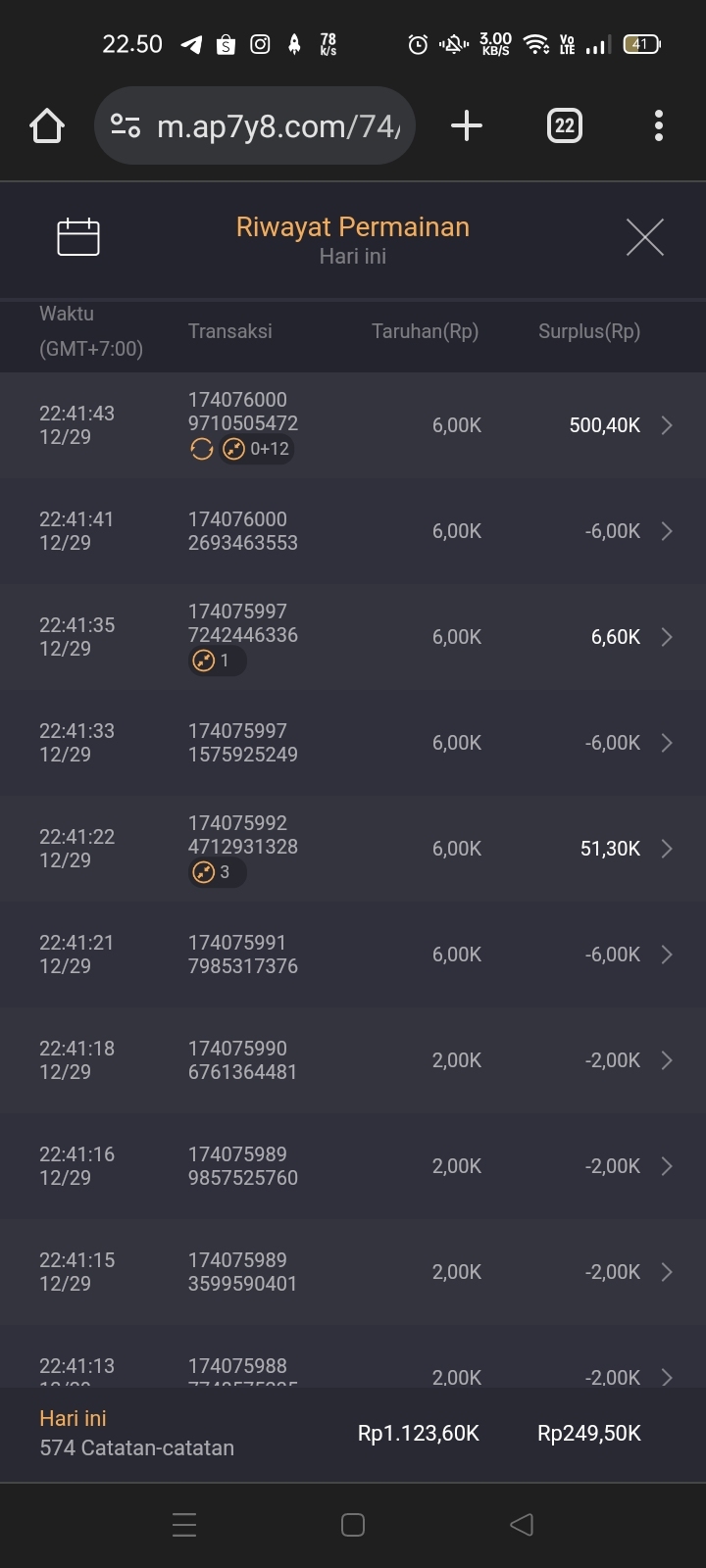Expand the 22:41:43 transaction with 500,40K surplus

click(667, 425)
